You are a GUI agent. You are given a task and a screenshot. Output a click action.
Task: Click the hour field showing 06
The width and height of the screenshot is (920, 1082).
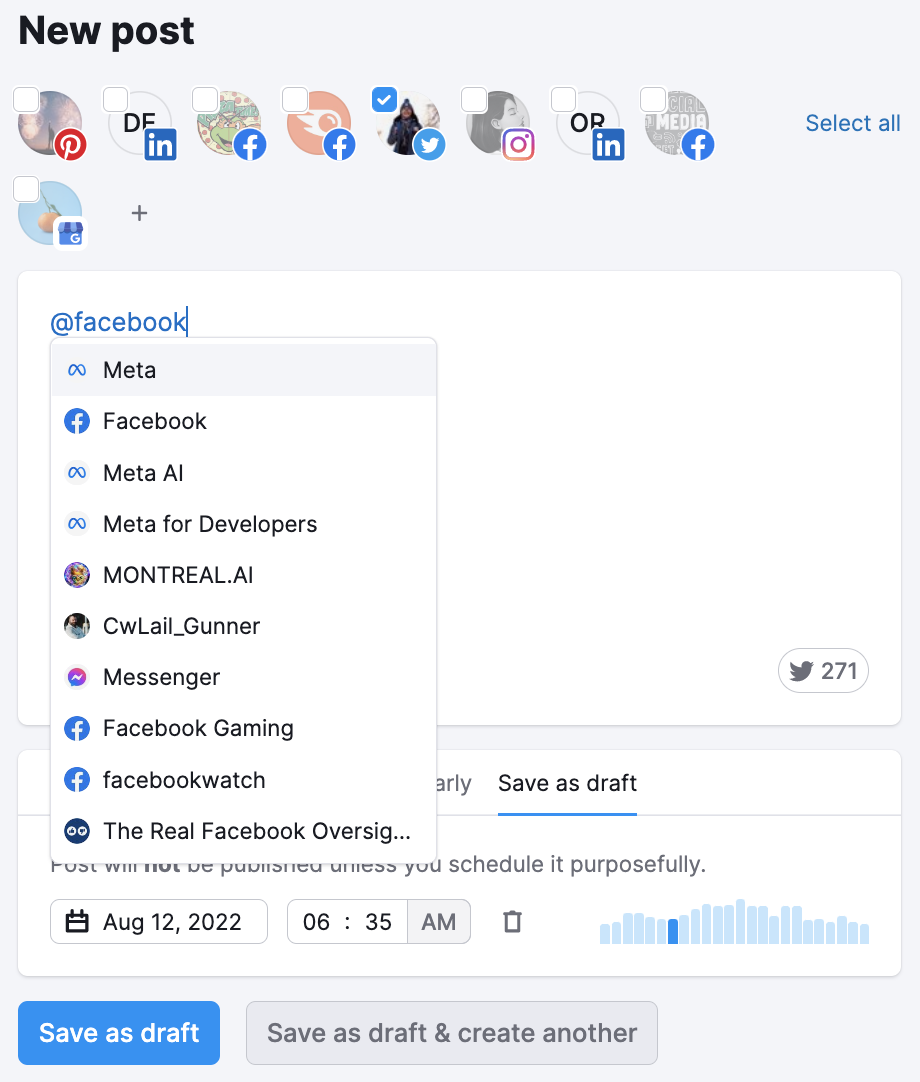click(316, 921)
